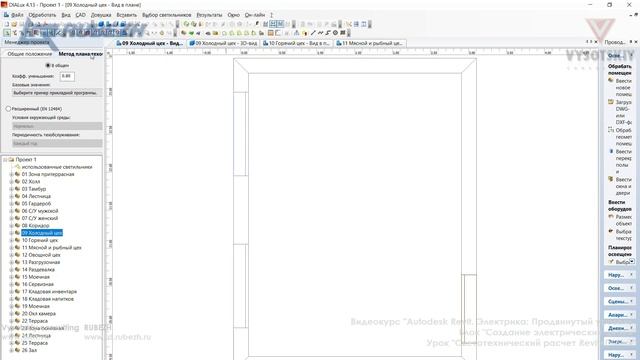This screenshot has width=640, height=360.
Task: Click Ввести окна и двери link
Action: pyautogui.click(x=624, y=186)
